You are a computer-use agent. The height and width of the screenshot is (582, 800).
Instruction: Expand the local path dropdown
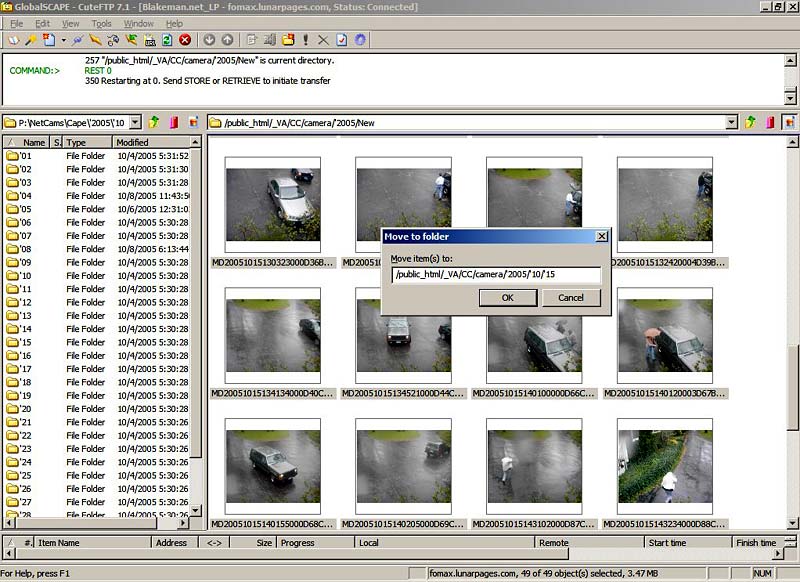point(134,122)
